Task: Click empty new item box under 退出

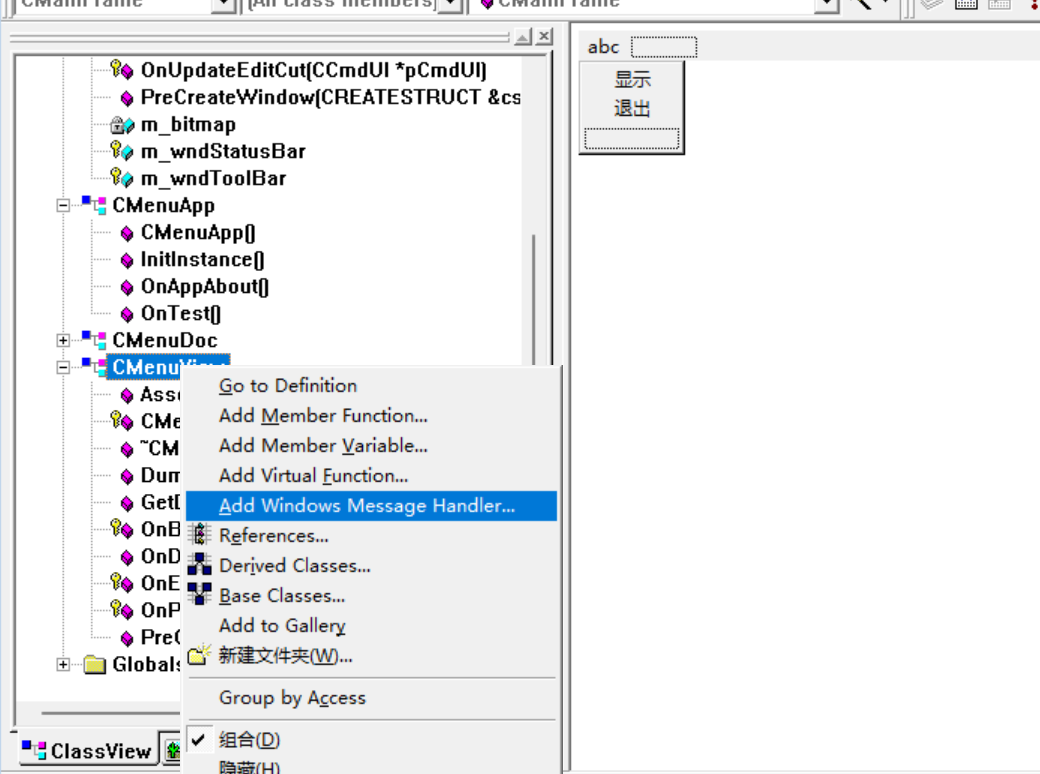Action: [631, 139]
